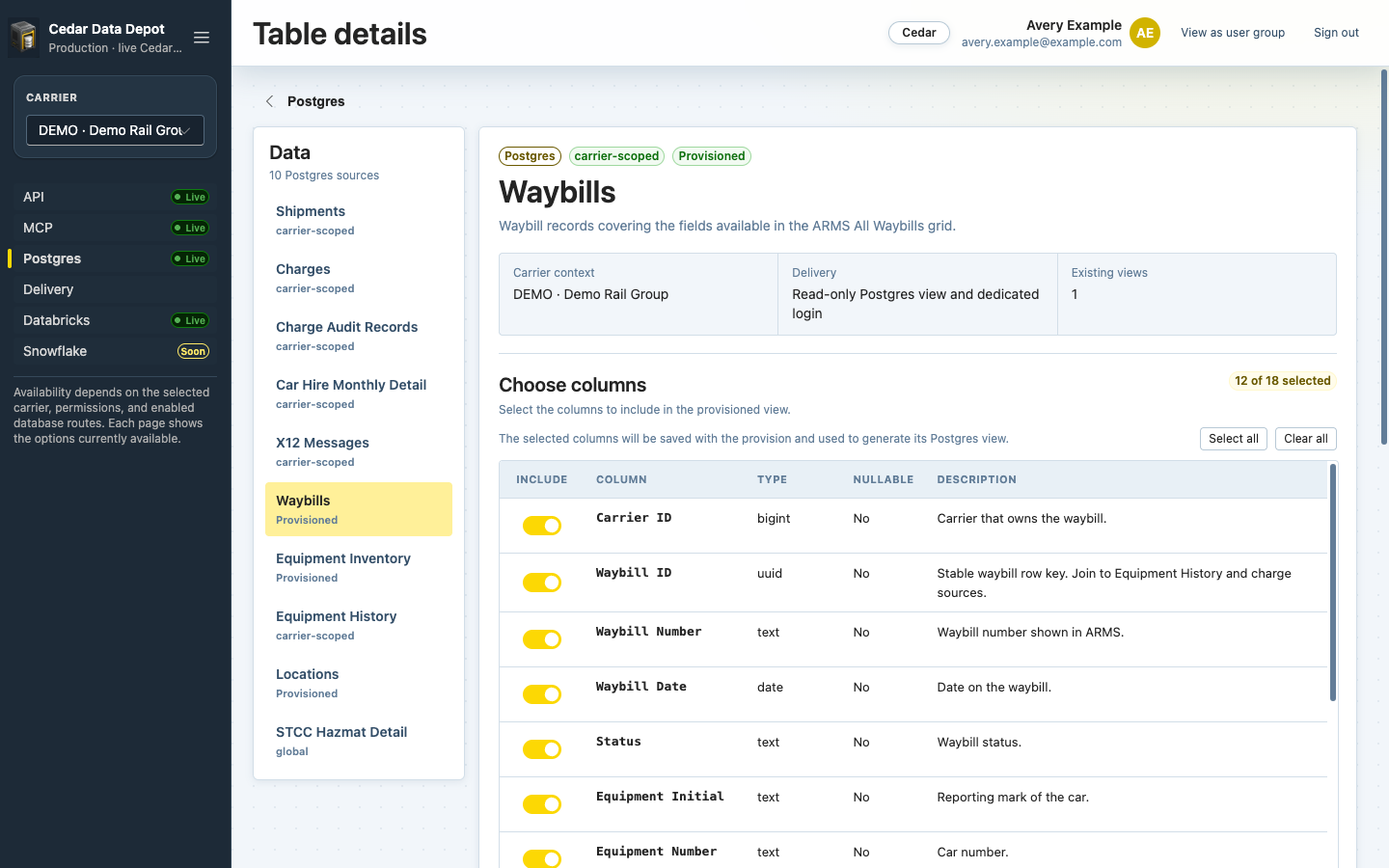Open the Postgres section in the sidebar

pyautogui.click(x=115, y=258)
